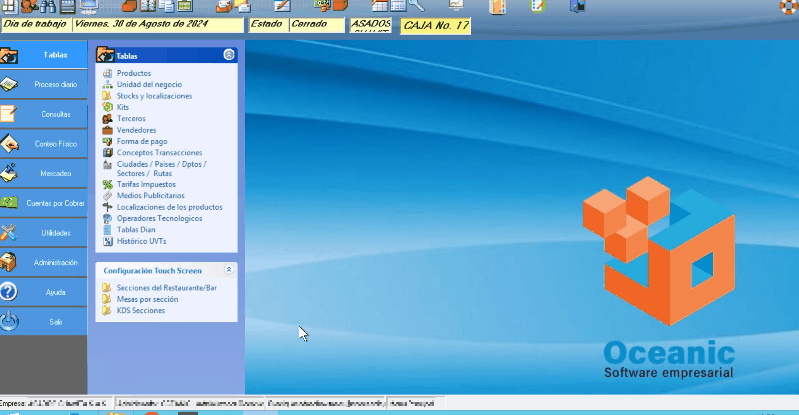The width and height of the screenshot is (799, 415).
Task: Collapse the Tablas panel header
Action: coord(229,56)
